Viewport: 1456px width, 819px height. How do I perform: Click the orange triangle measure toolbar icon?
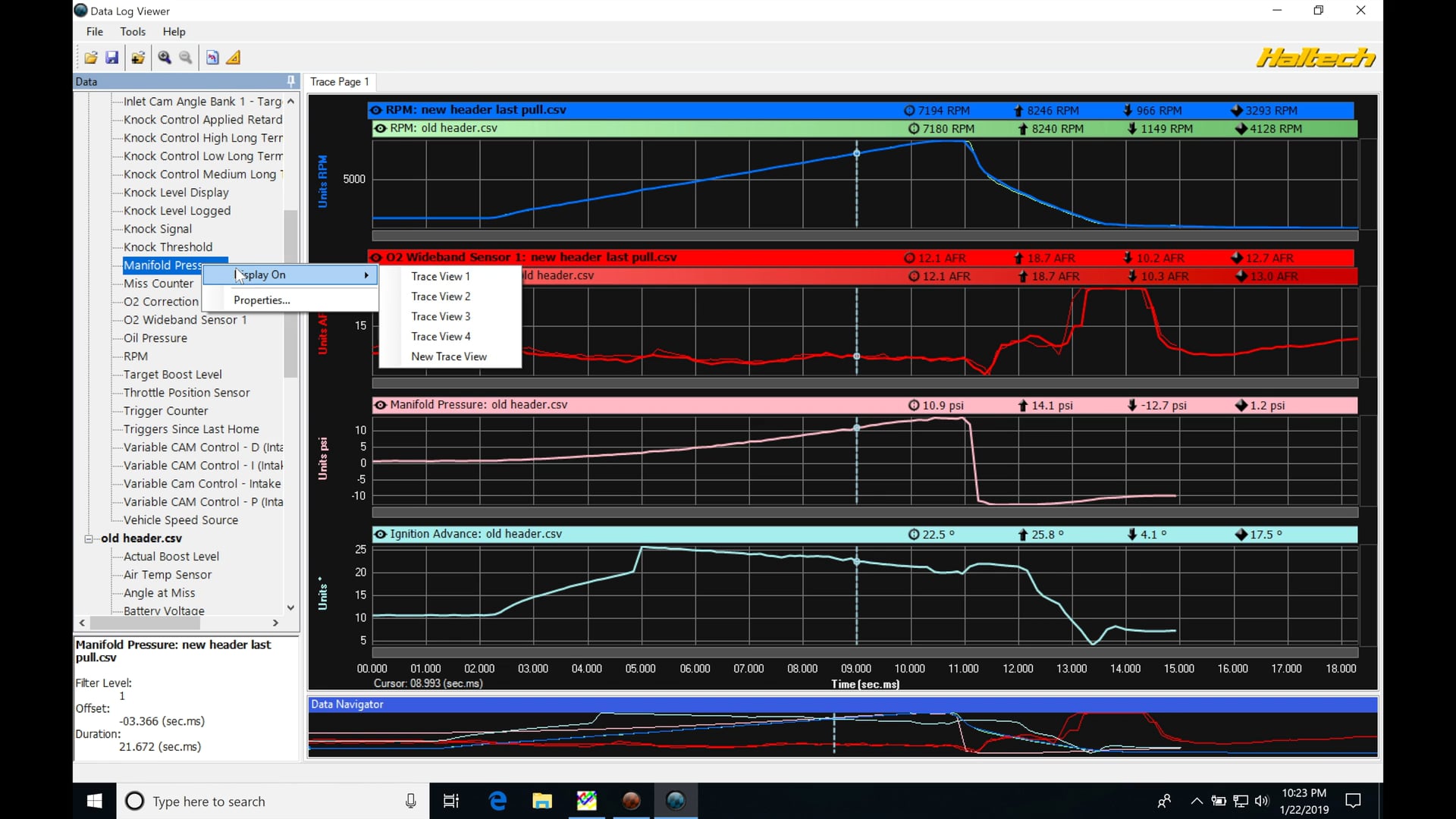[x=233, y=57]
